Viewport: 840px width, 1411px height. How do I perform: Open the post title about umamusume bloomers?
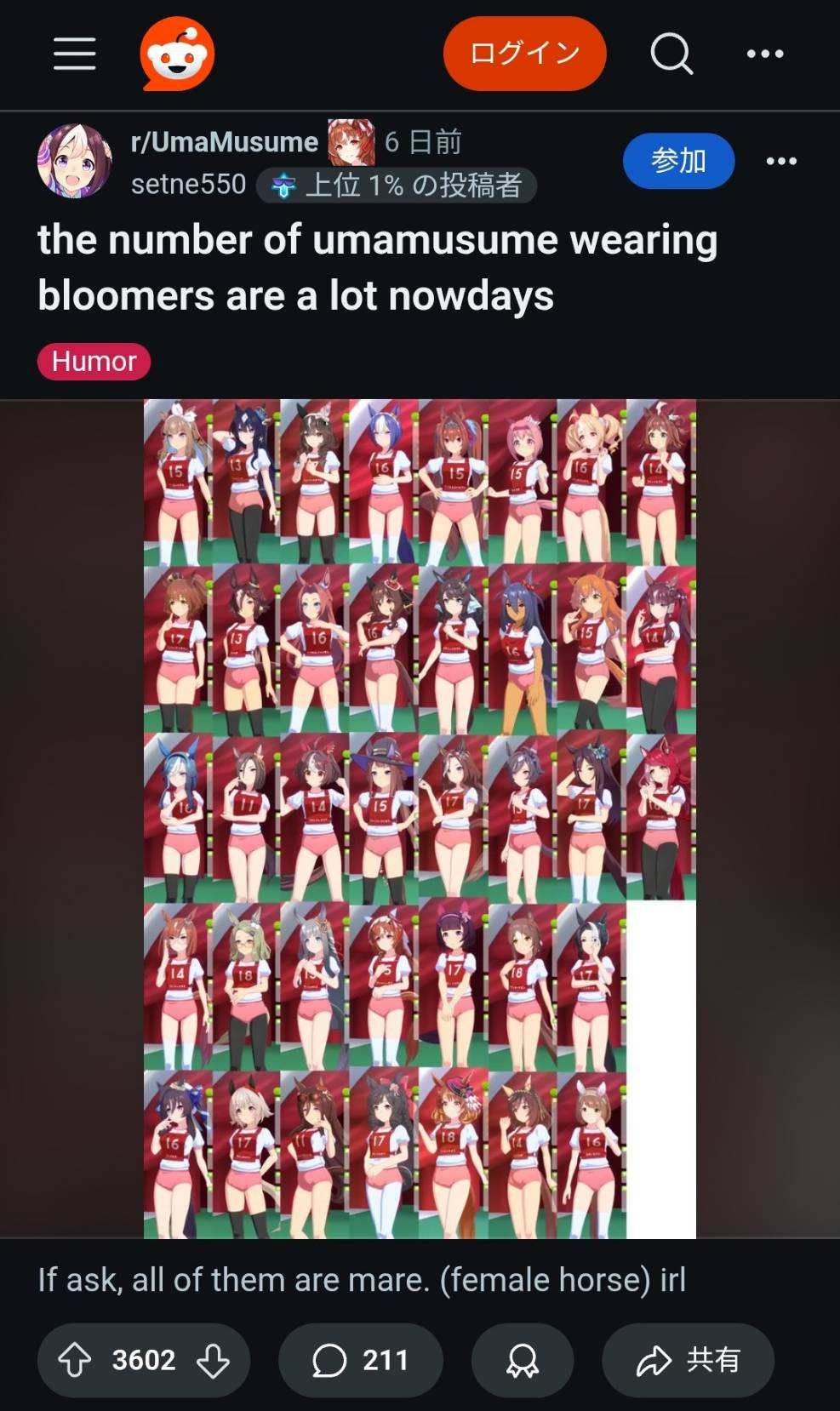377,267
